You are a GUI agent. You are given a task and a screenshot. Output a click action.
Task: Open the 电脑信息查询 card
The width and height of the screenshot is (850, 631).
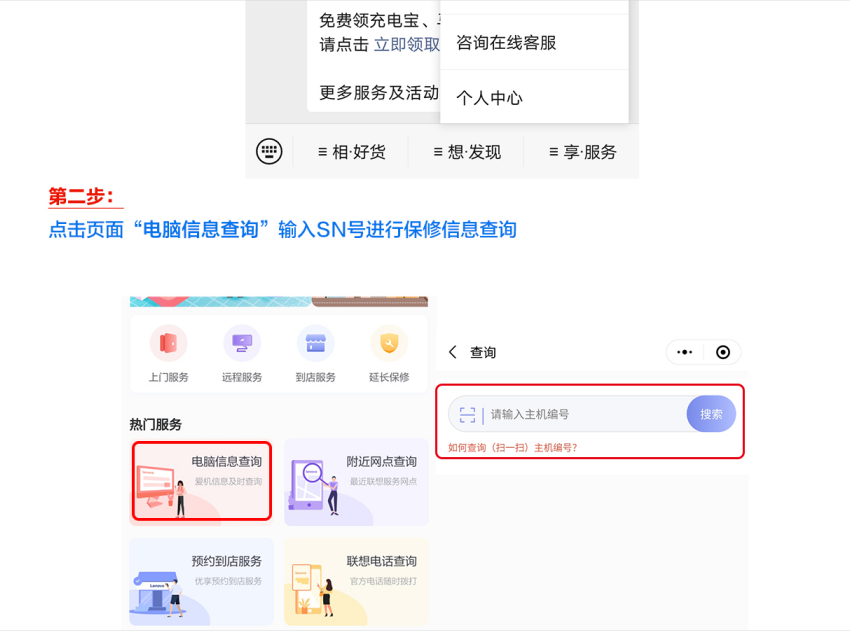(x=202, y=481)
